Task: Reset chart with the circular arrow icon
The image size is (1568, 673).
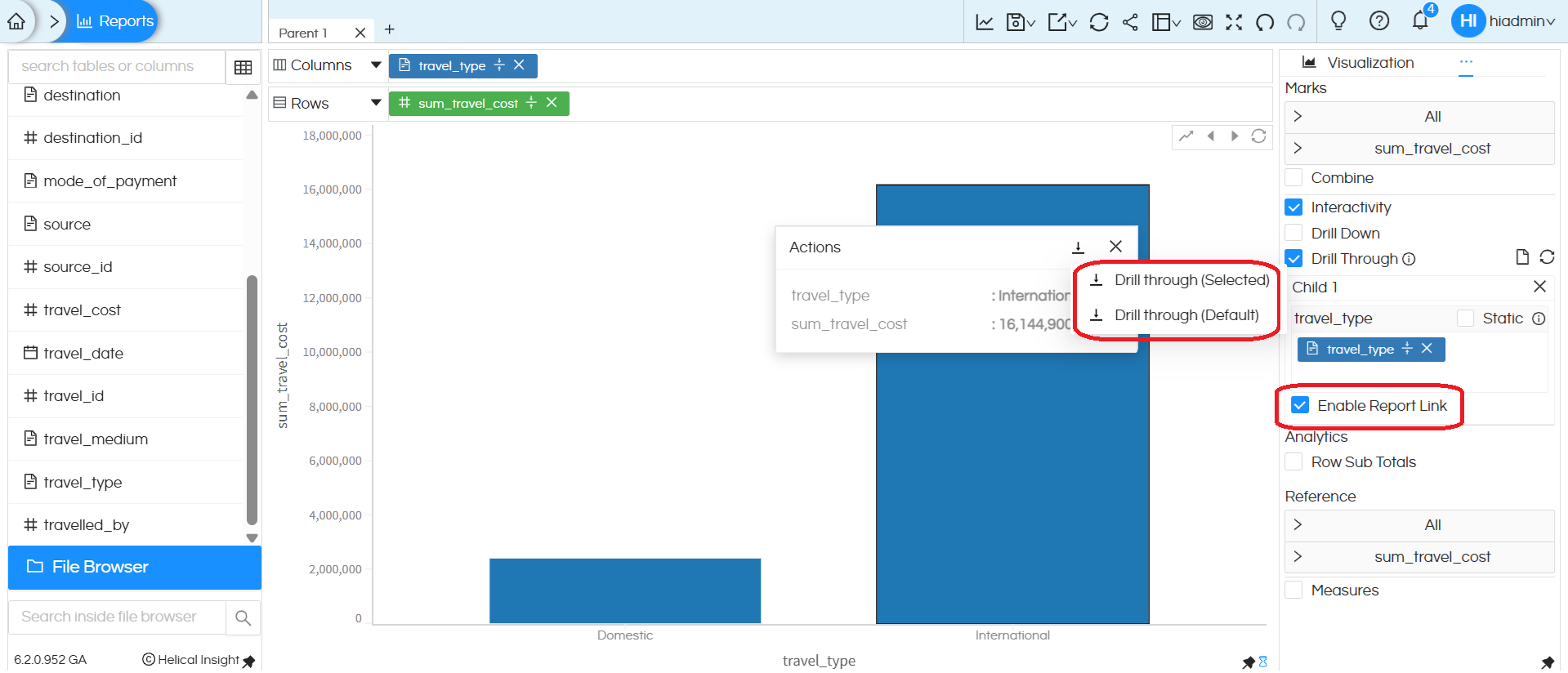Action: tap(1258, 136)
